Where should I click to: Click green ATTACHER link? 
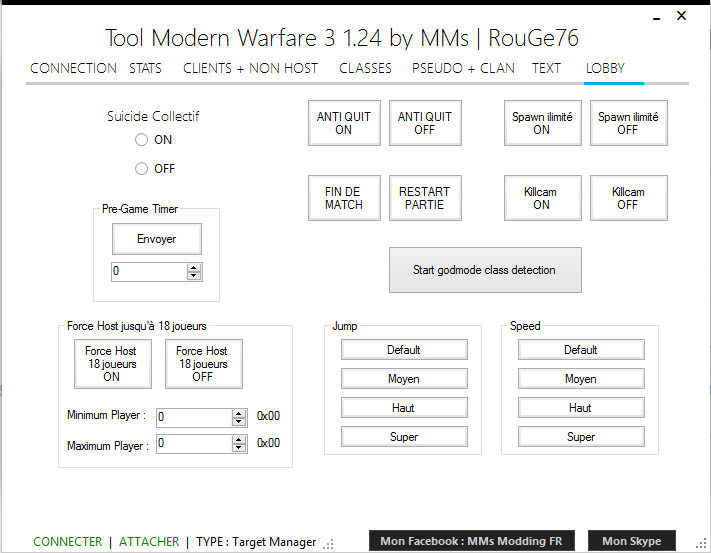tap(149, 542)
